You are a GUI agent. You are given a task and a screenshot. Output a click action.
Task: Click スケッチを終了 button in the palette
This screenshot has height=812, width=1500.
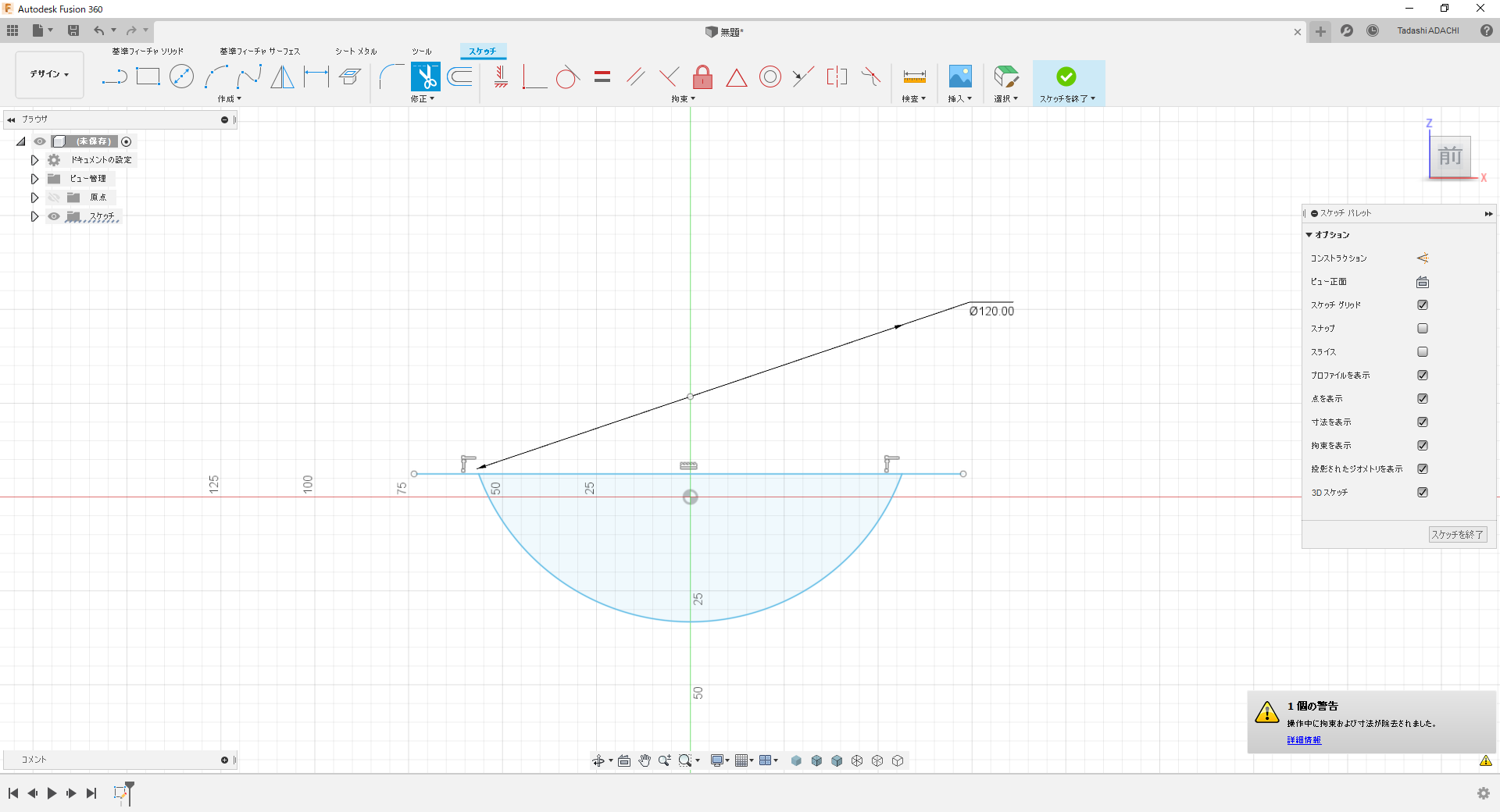(1458, 535)
